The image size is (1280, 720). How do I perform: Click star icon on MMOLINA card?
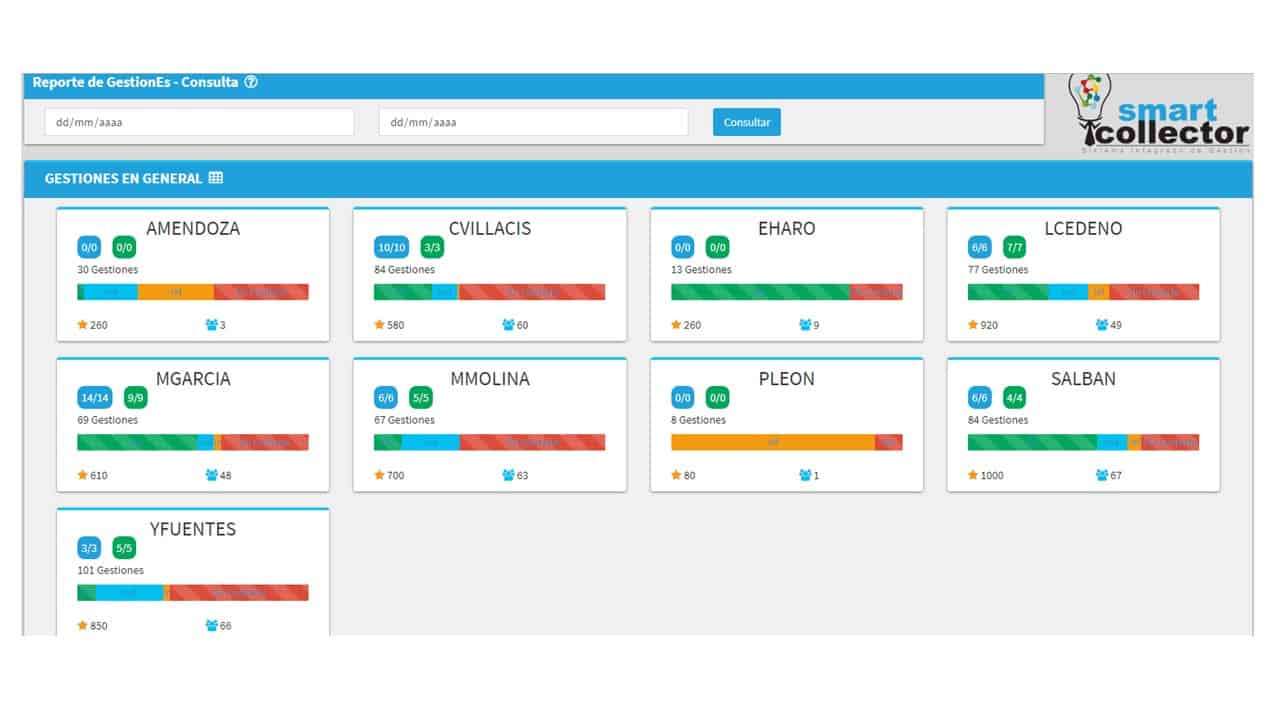pos(380,475)
